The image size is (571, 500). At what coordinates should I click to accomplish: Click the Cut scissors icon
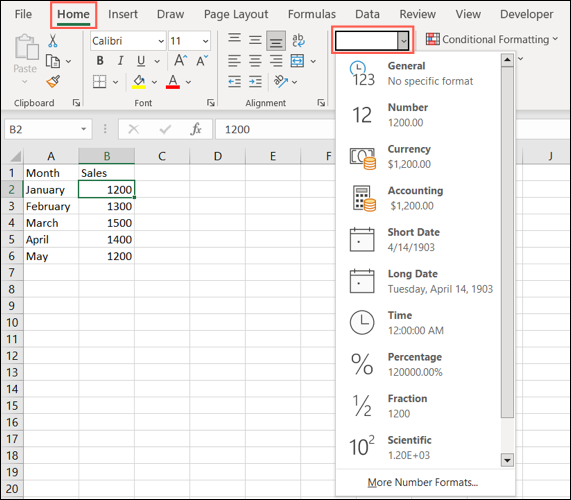pos(53,41)
